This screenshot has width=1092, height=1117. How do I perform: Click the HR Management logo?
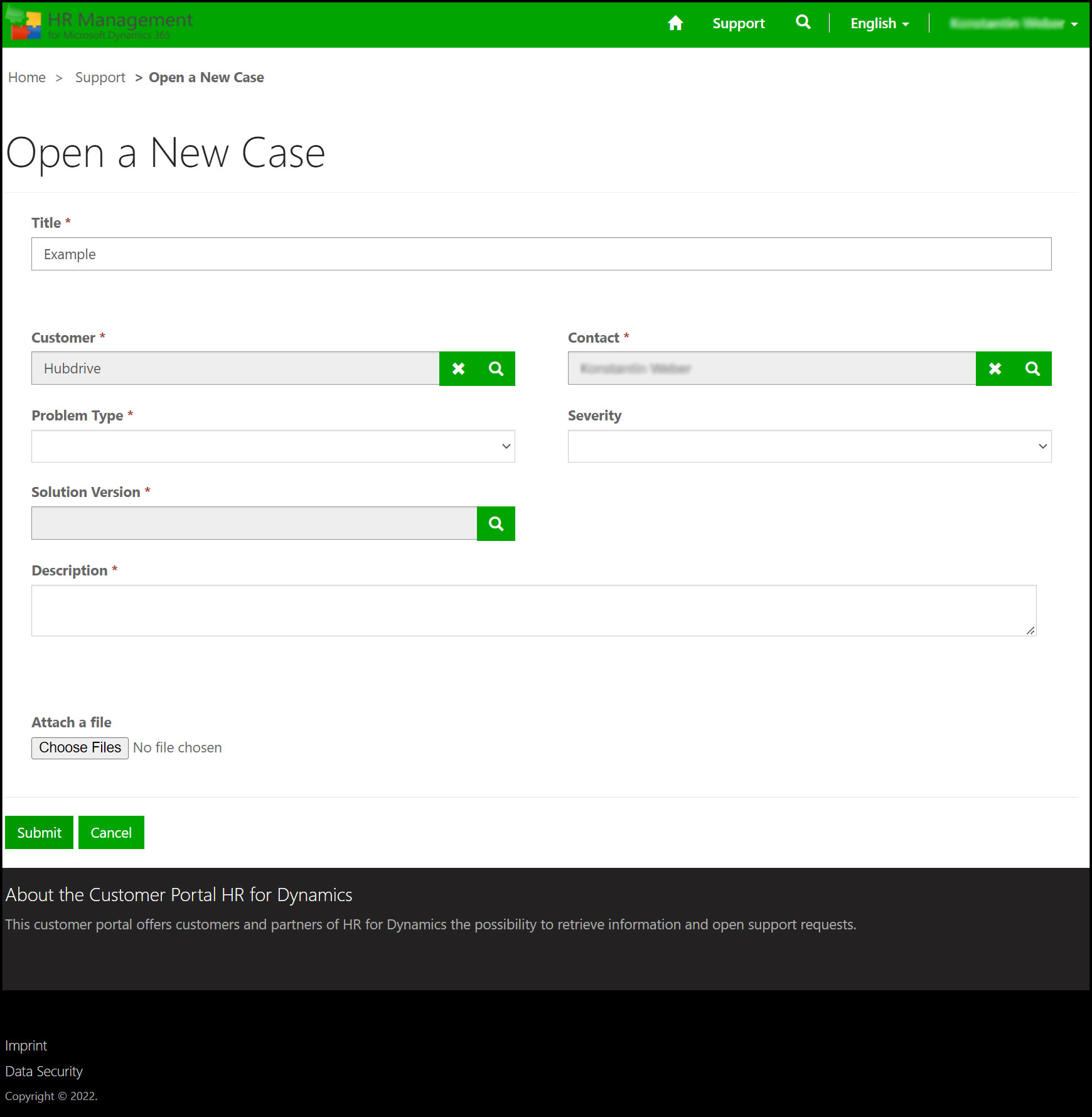tap(100, 24)
